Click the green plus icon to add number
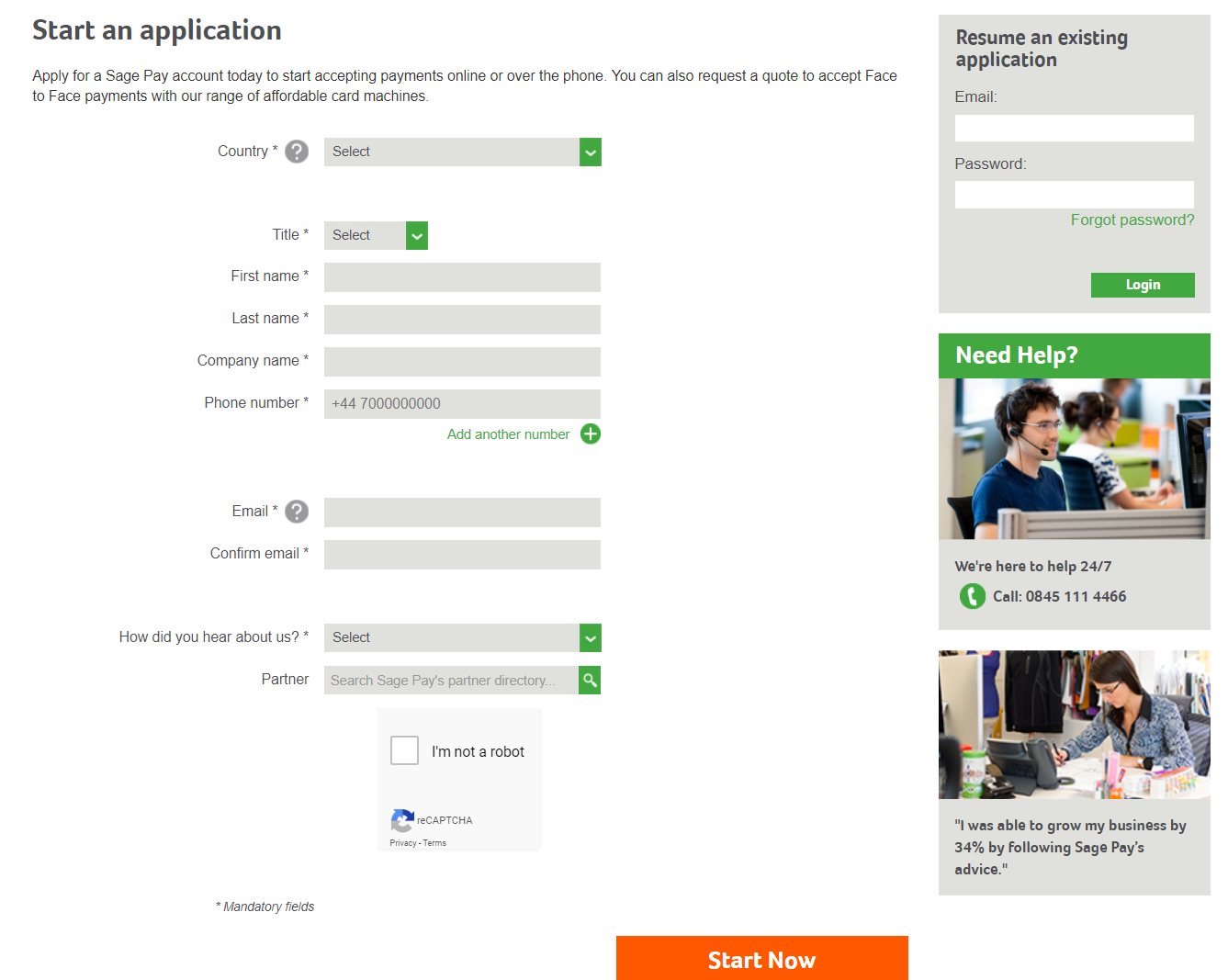The width and height of the screenshot is (1228, 980). tap(591, 434)
